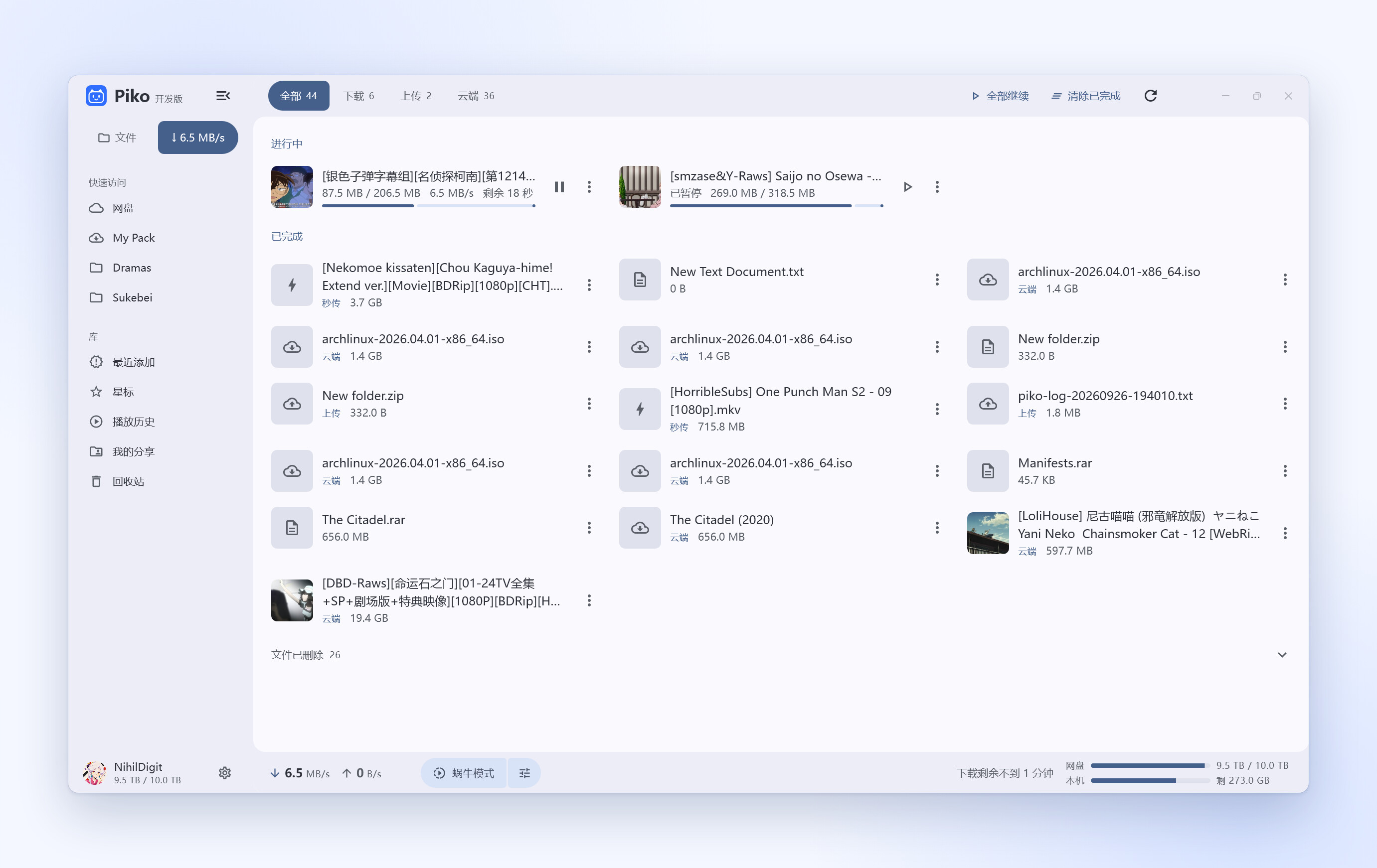Screen dimensions: 1377x868
Task: Open more options for One Punch Man S2
Action: (937, 409)
